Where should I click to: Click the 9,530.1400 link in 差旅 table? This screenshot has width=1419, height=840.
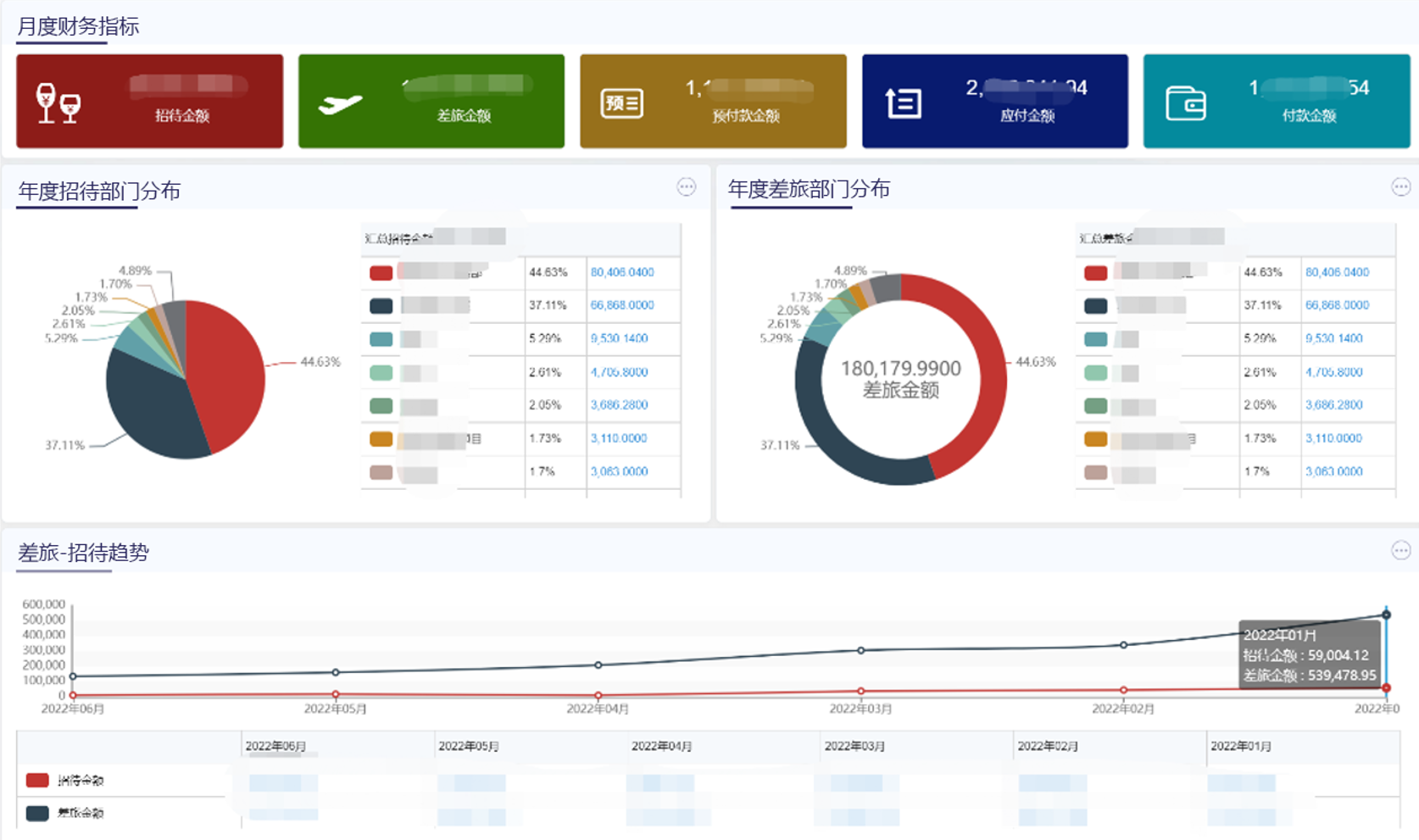tap(1334, 338)
